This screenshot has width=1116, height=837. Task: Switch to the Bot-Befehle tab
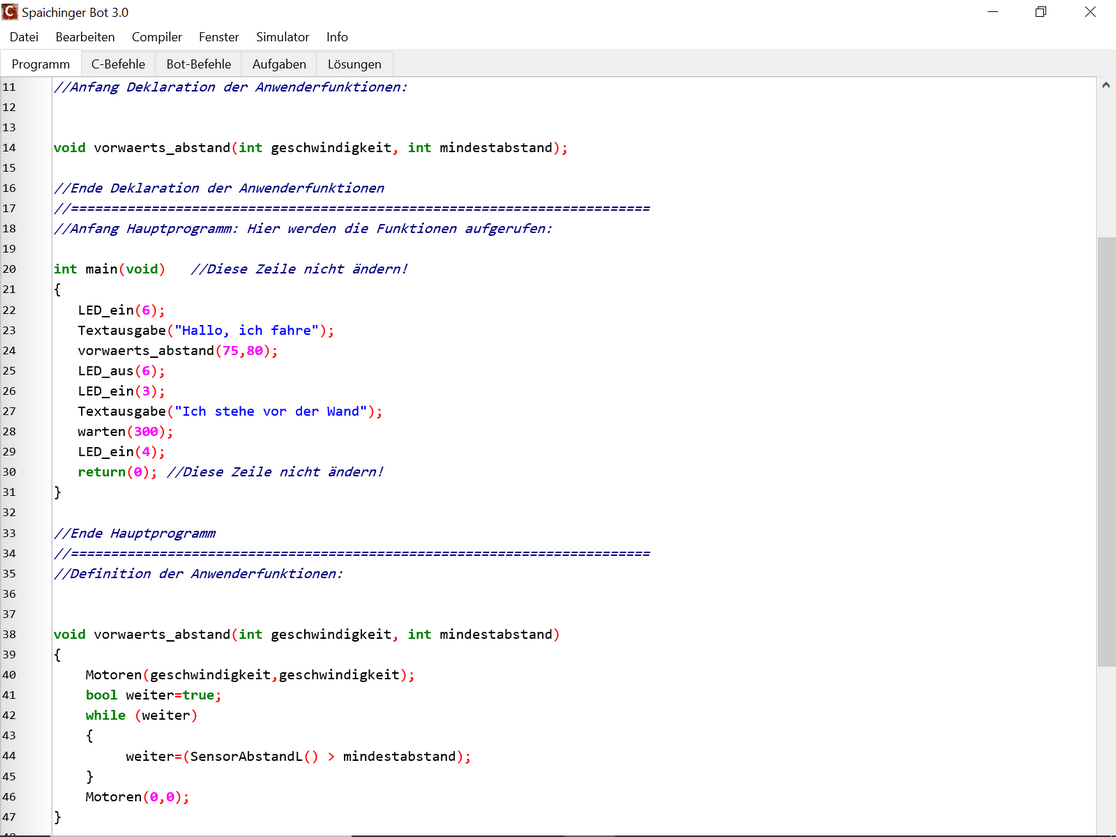(x=199, y=64)
